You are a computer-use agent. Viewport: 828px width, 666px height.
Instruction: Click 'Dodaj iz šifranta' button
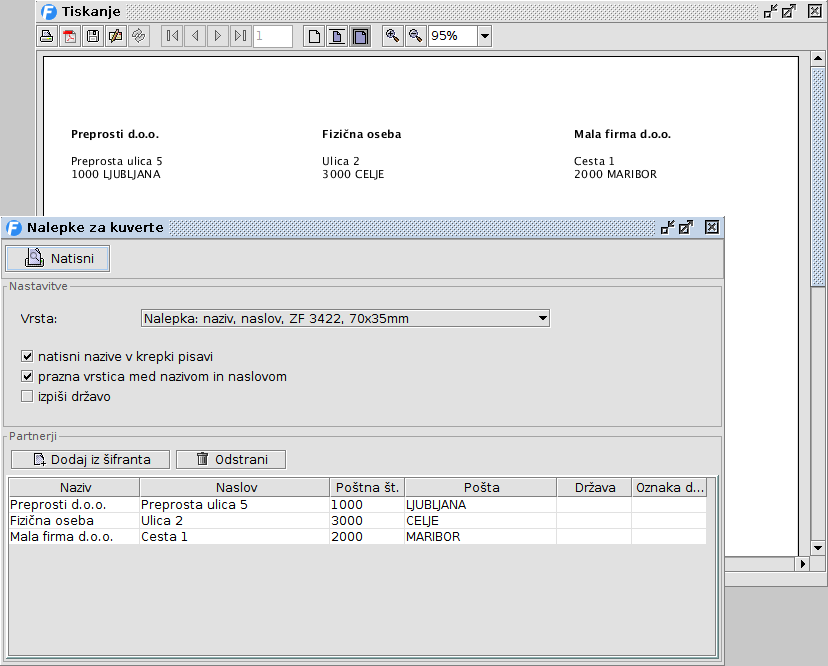91,459
